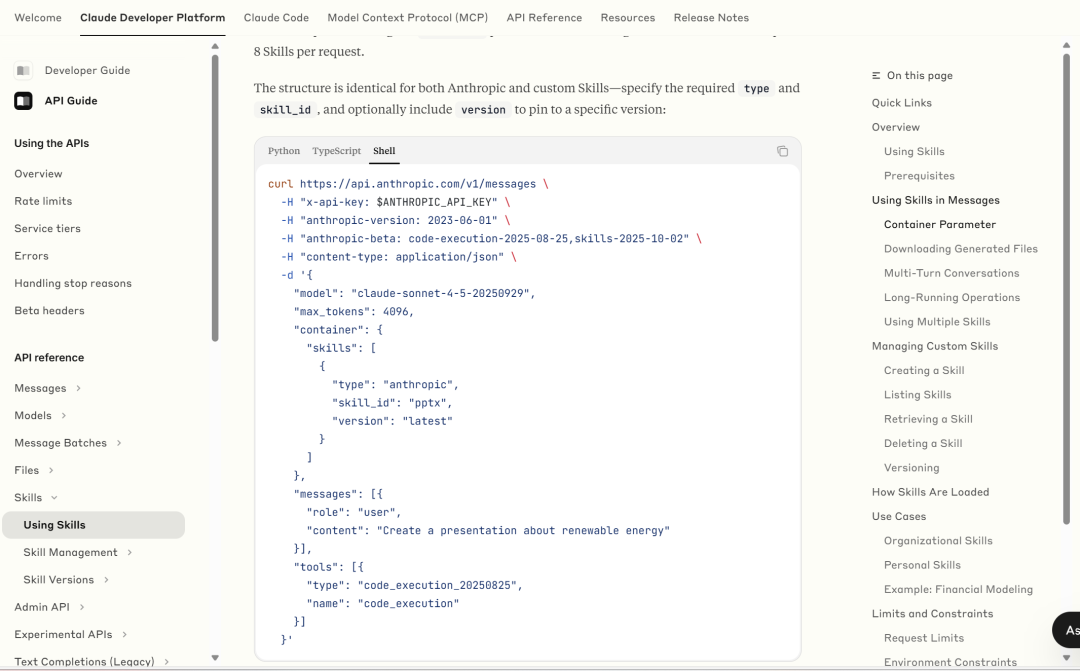The width and height of the screenshot is (1080, 671).
Task: Collapse the Skills section chevron
Action: [54, 498]
